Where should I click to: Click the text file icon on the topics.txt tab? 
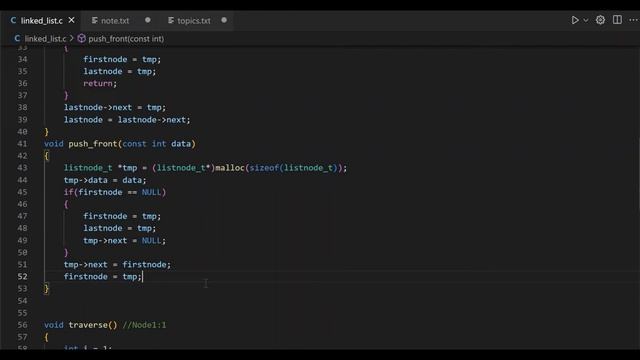click(171, 20)
